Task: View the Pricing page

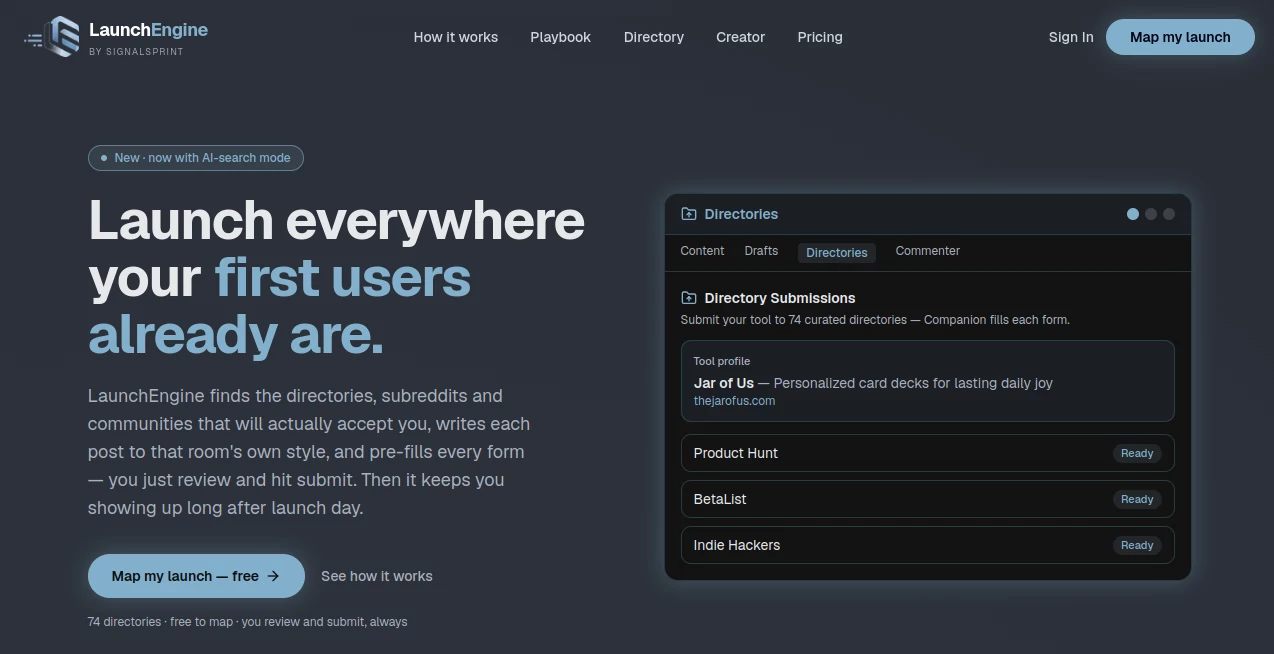Action: pos(820,37)
